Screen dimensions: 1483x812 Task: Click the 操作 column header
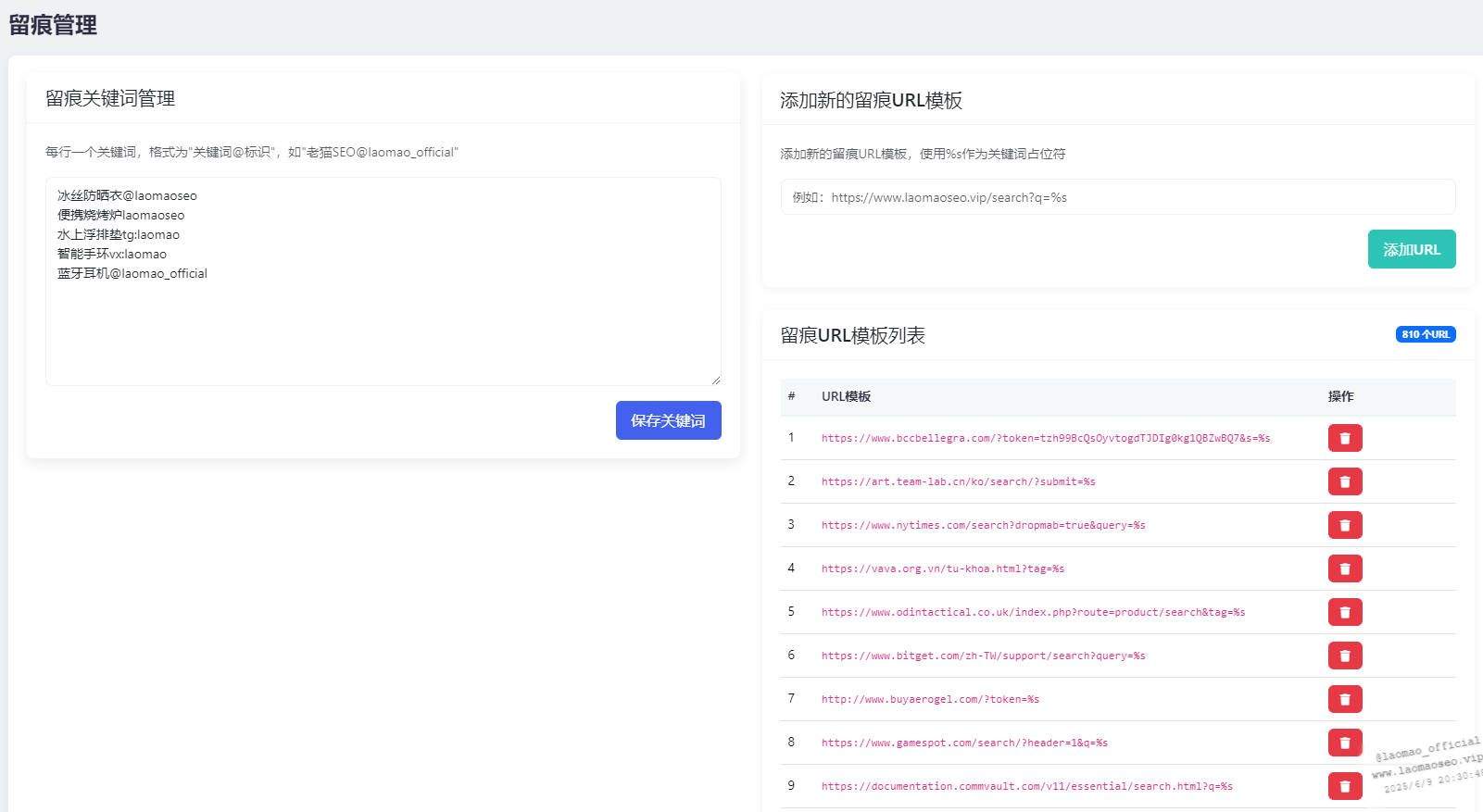(1340, 396)
